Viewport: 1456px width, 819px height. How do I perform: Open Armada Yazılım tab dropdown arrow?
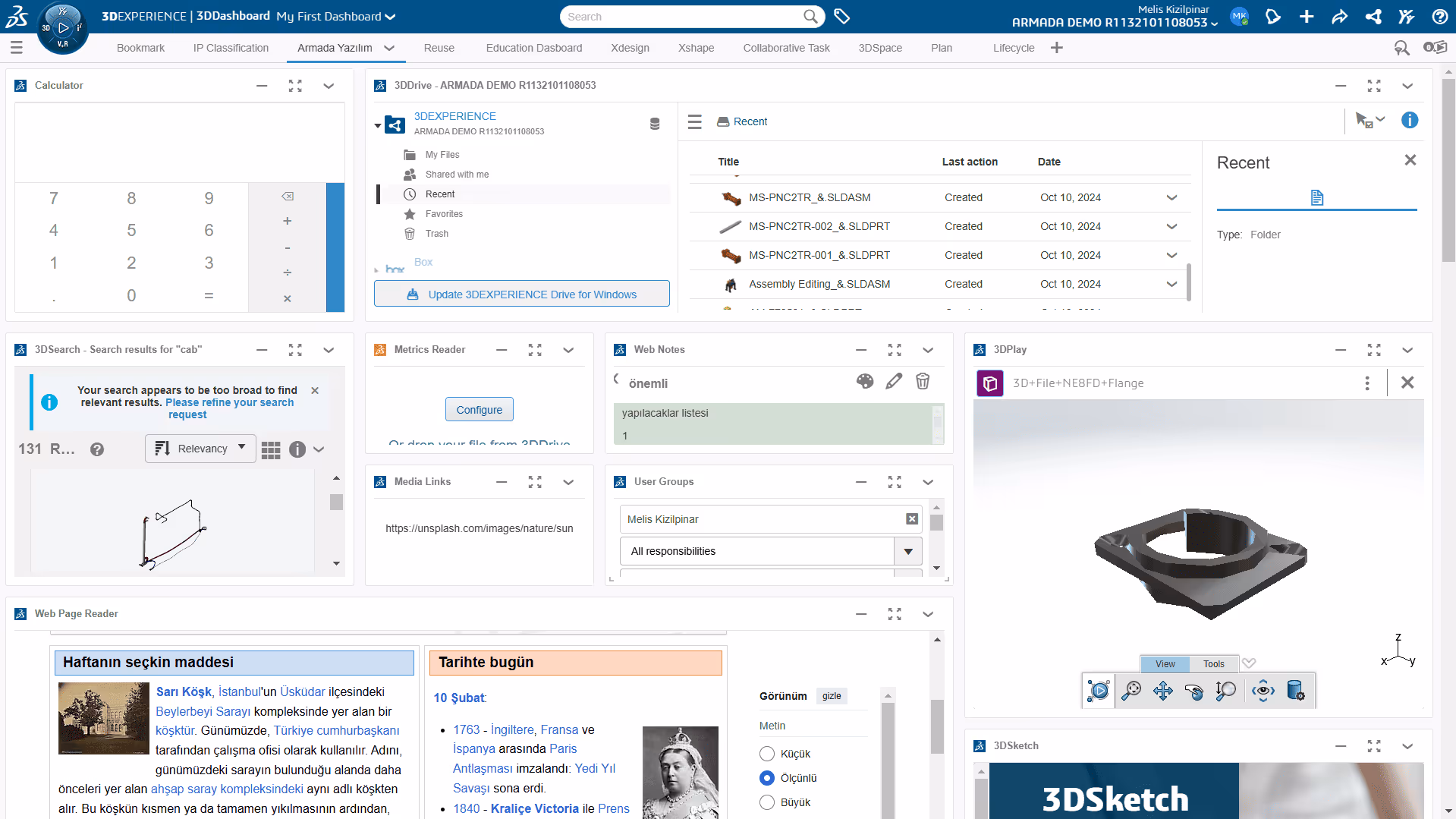(389, 48)
